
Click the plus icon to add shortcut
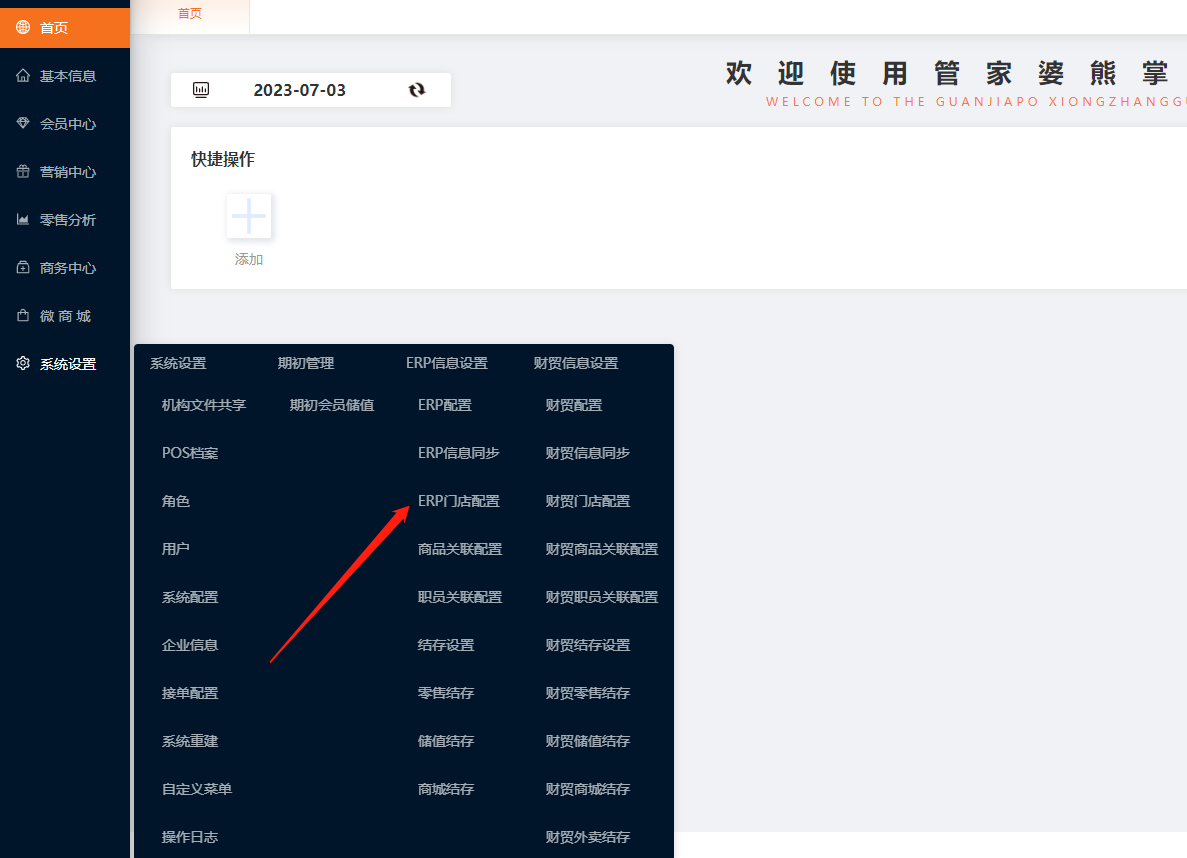tap(249, 216)
